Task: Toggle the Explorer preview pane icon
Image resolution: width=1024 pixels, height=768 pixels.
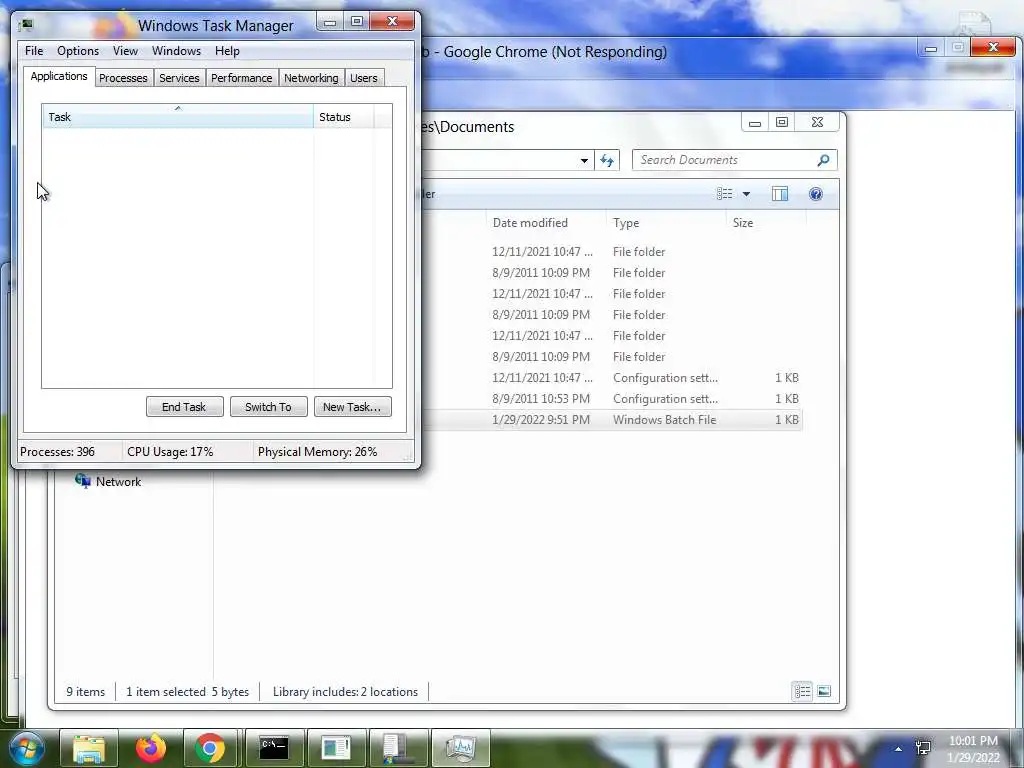Action: tap(780, 194)
